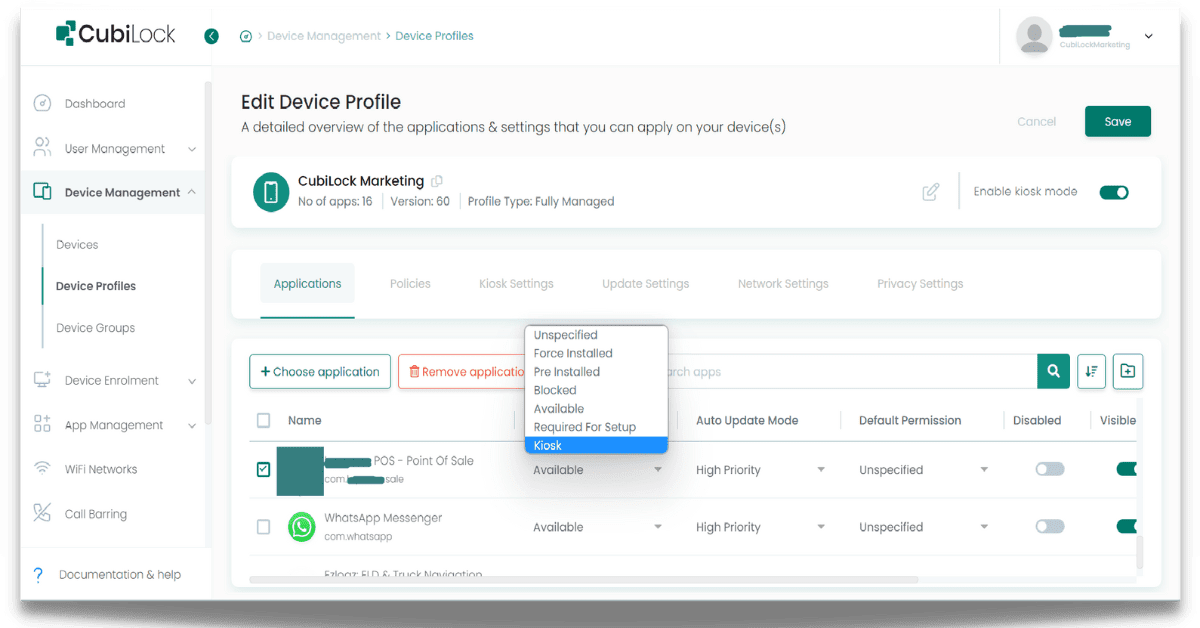Open Default Permission dropdown for WhatsApp row
The width and height of the screenshot is (1200, 628).
[923, 527]
